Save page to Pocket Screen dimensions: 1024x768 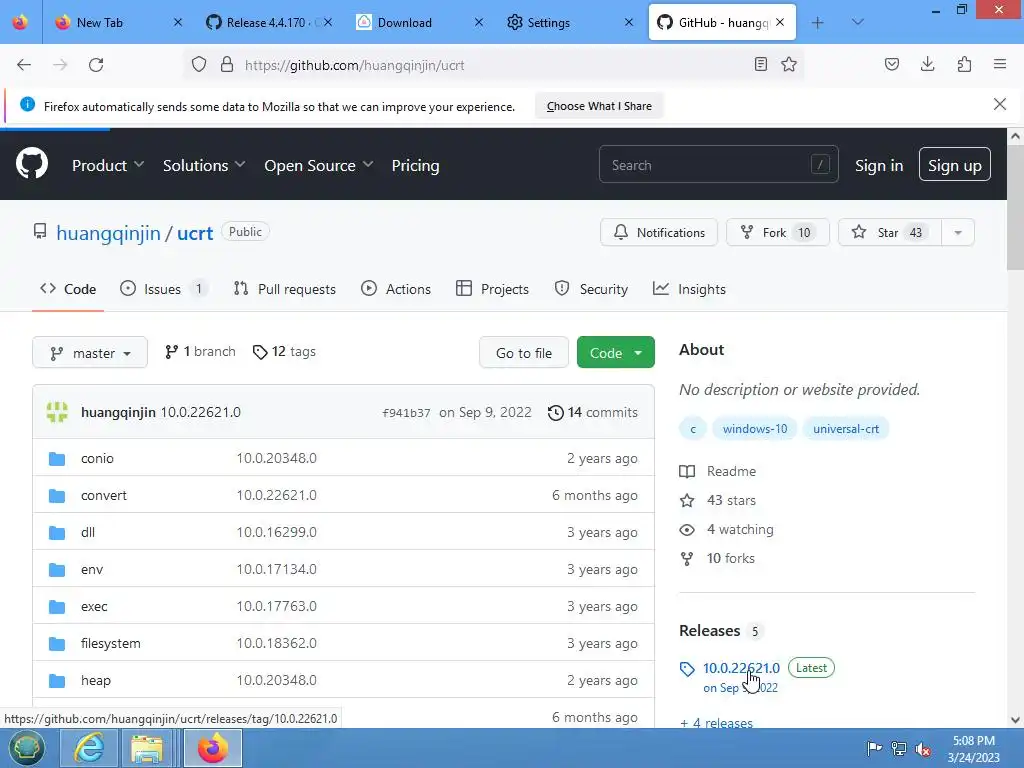pos(892,64)
